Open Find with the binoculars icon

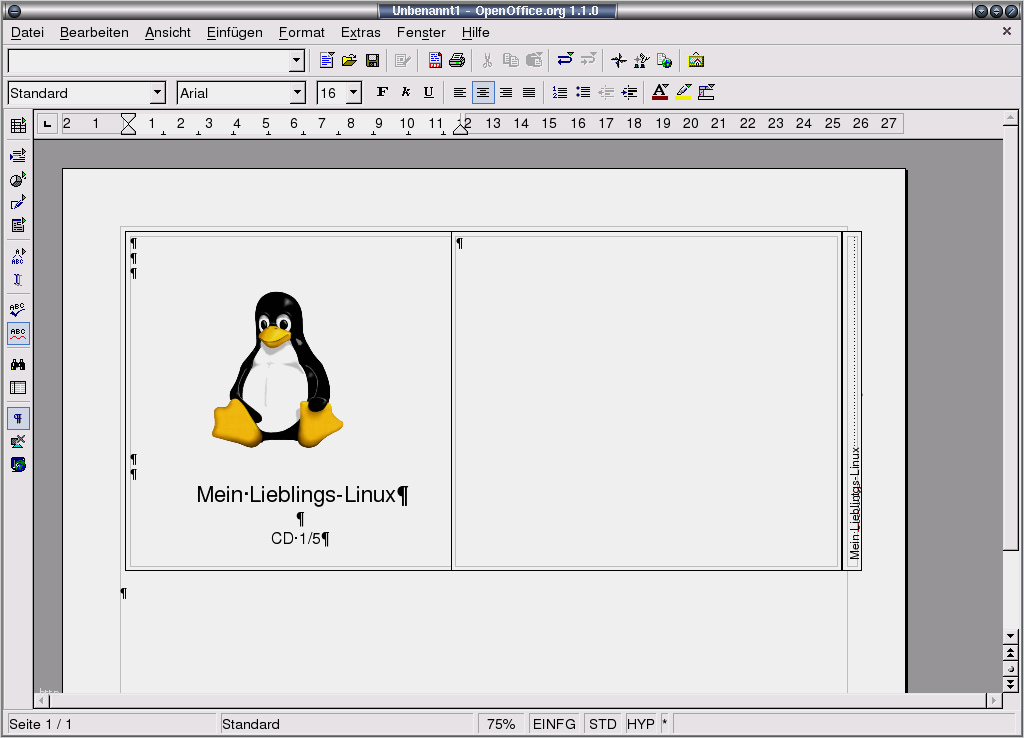(18, 364)
